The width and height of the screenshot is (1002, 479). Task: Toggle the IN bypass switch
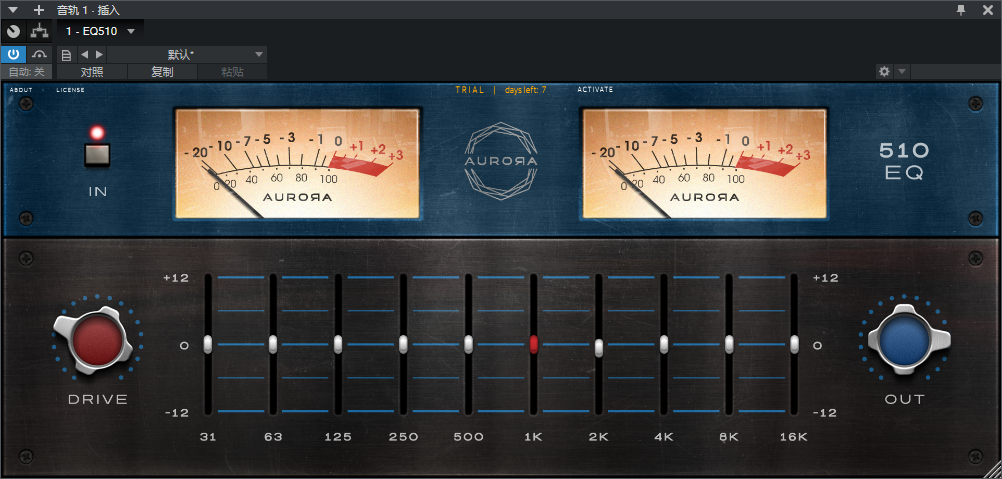[98, 155]
